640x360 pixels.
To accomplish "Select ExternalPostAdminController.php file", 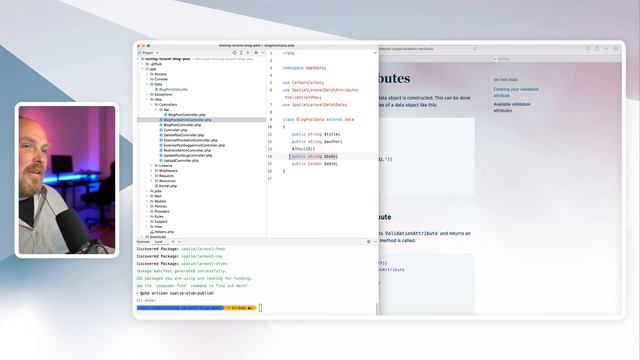I will coord(188,140).
